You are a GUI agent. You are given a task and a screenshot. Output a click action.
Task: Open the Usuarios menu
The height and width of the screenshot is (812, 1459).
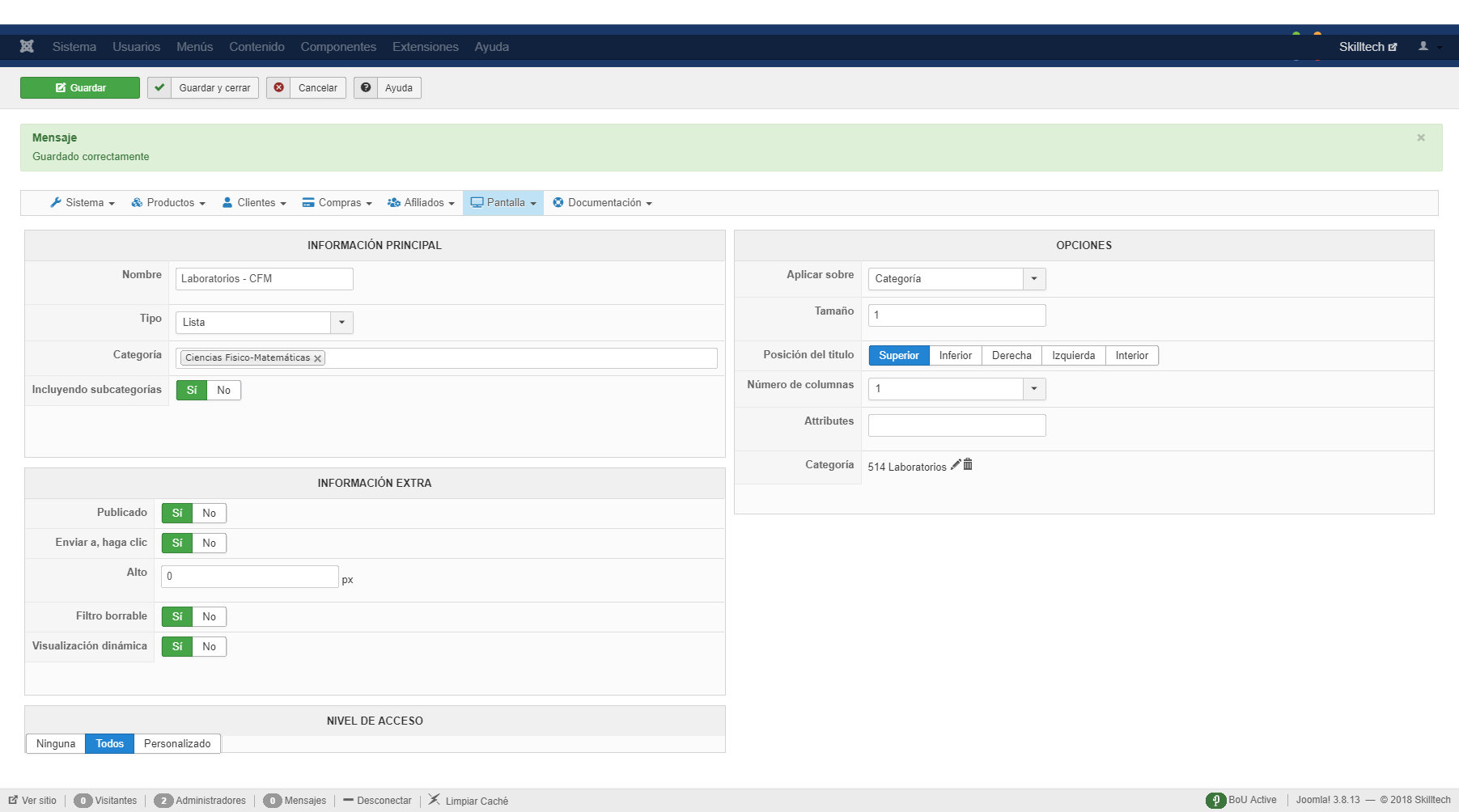pos(137,46)
